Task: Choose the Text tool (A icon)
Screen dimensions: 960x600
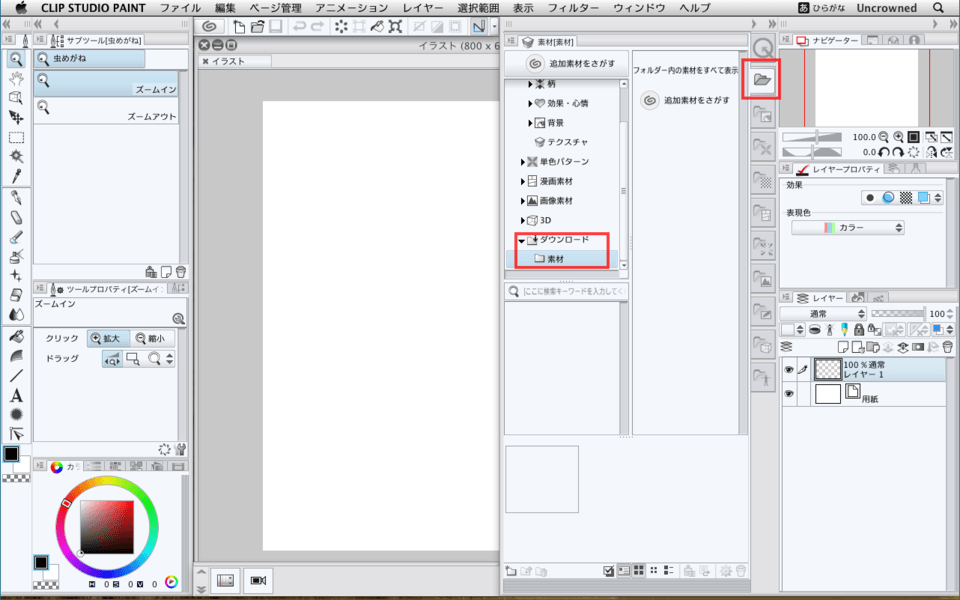Action: (16, 396)
